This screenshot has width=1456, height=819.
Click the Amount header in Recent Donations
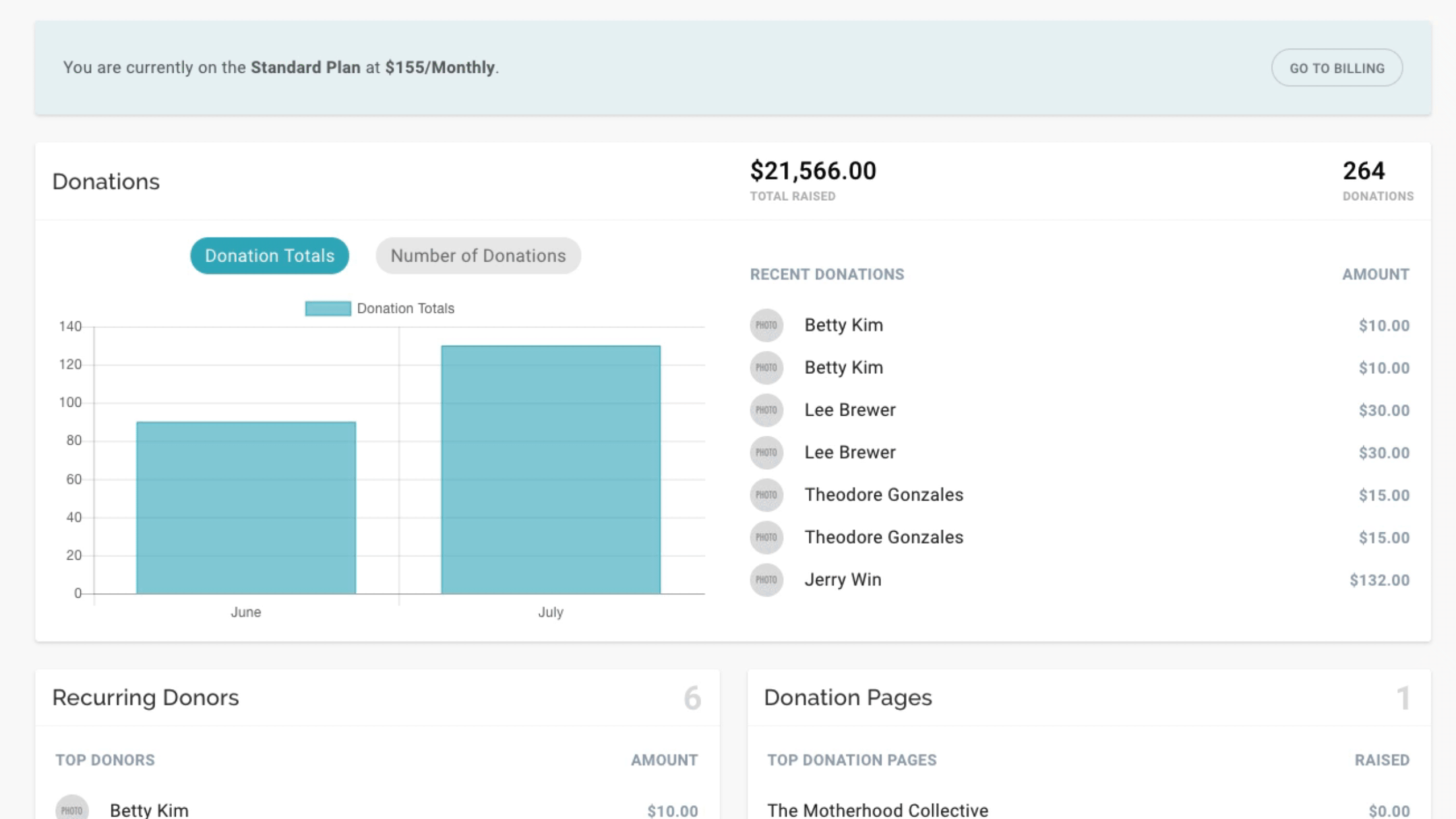click(x=1376, y=274)
